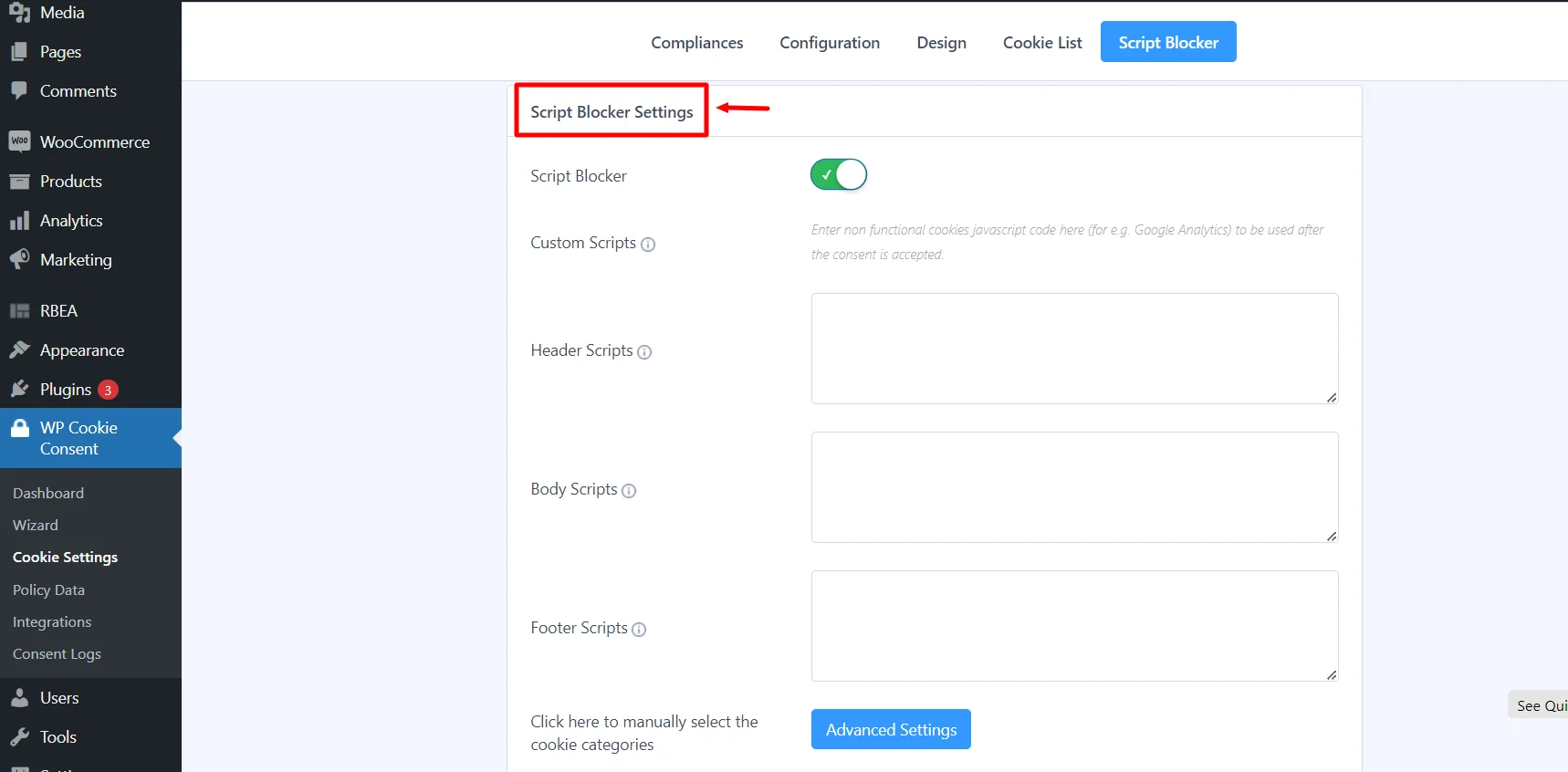The height and width of the screenshot is (772, 1568).
Task: Click the Footer Scripts textarea resize handle
Action: [x=1332, y=675]
